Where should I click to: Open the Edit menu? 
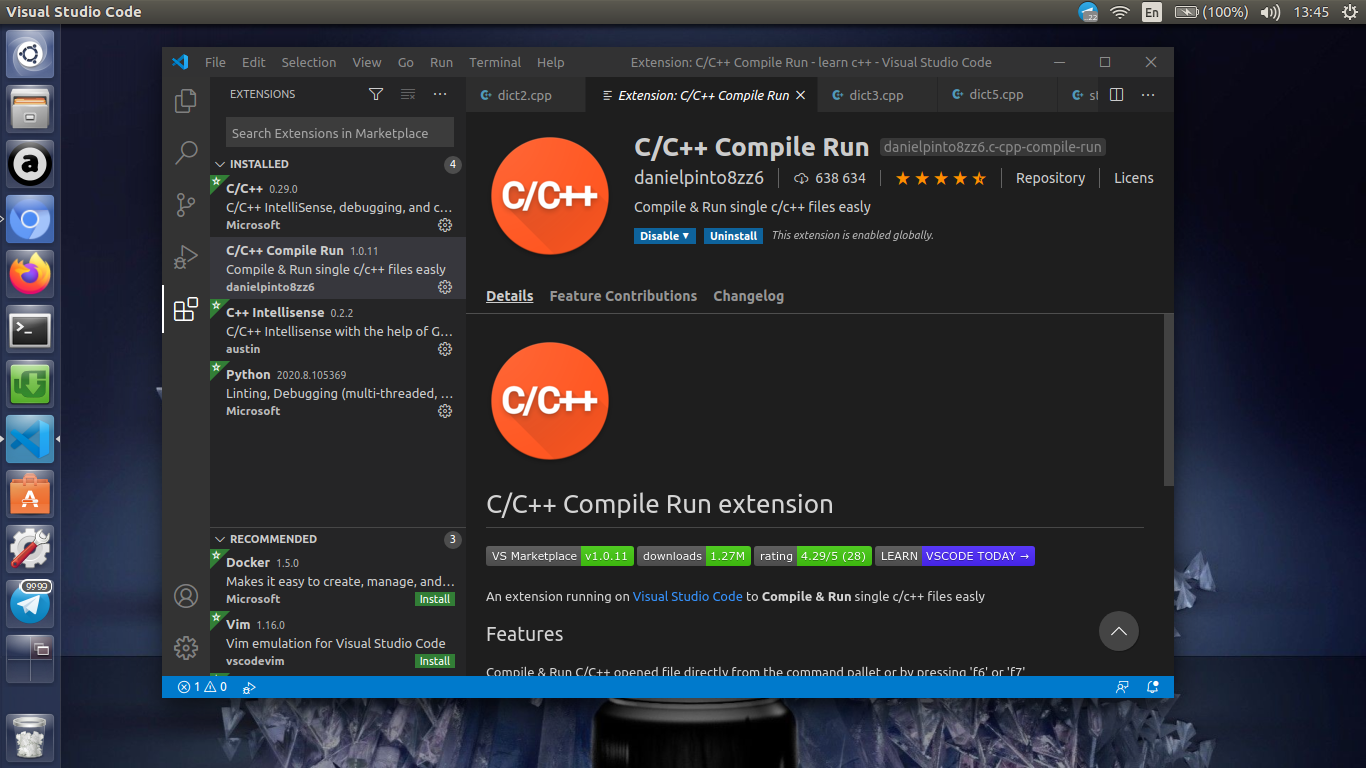click(x=254, y=62)
